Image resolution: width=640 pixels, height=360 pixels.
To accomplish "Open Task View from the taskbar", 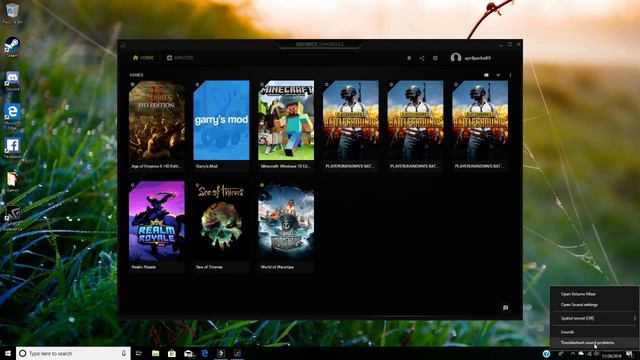I will 139,353.
